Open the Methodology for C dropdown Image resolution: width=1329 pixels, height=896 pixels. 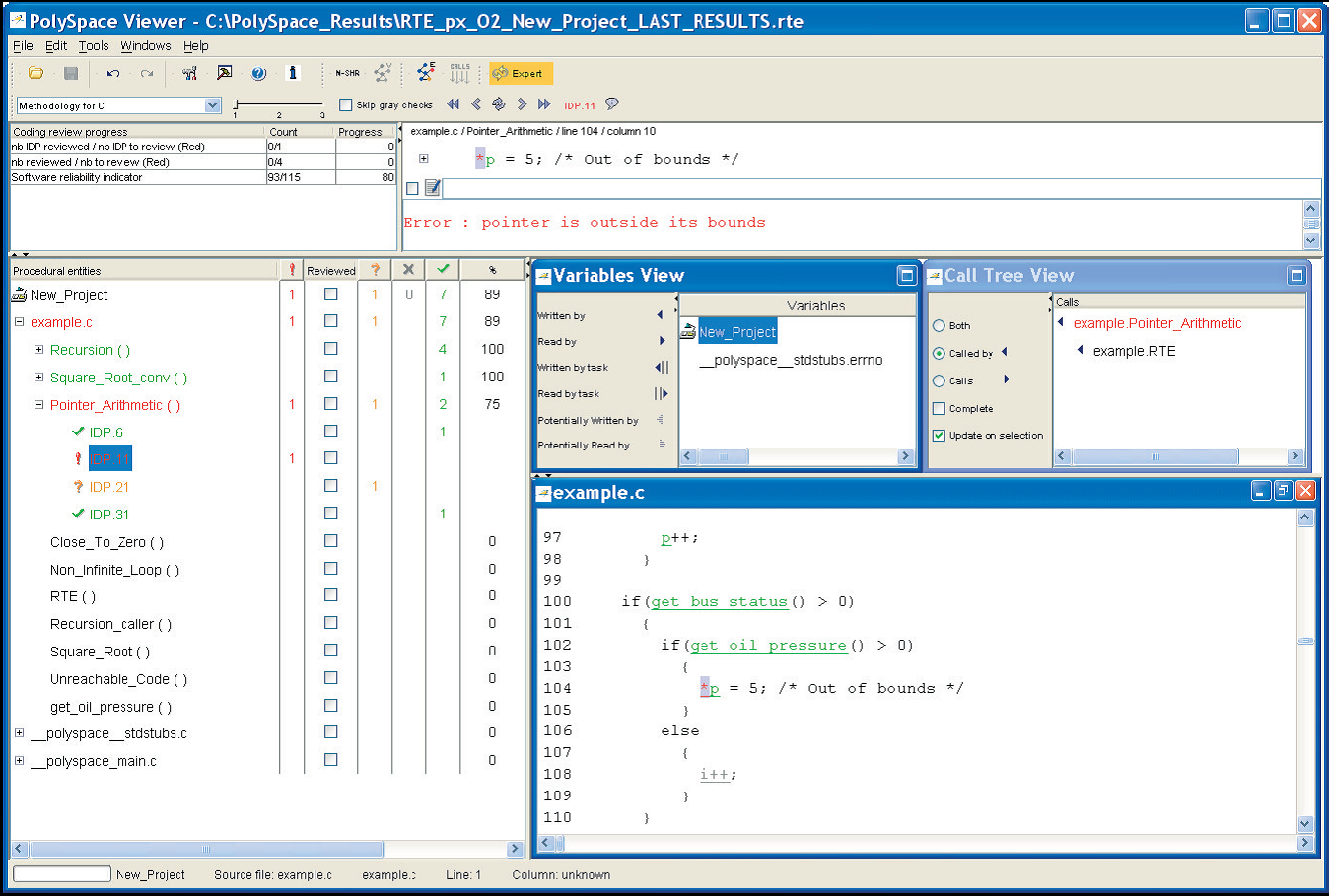(212, 105)
